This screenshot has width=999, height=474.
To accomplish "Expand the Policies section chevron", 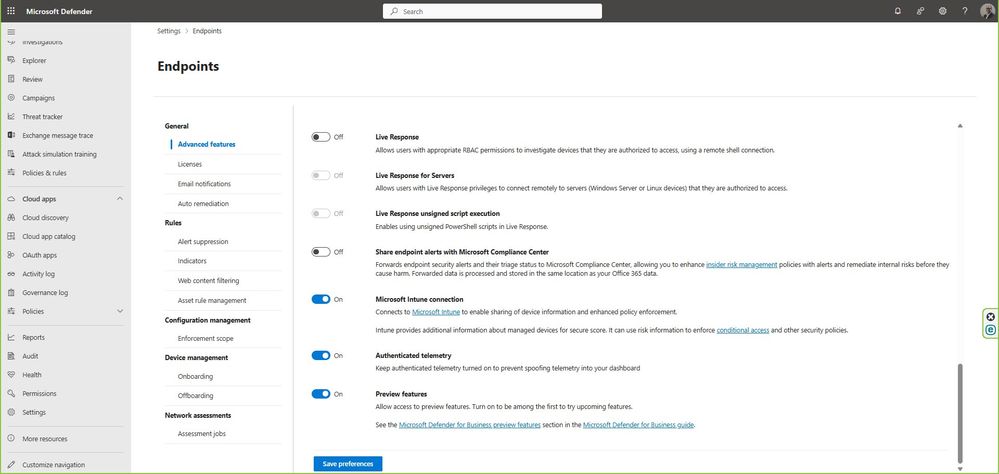I will (x=120, y=311).
